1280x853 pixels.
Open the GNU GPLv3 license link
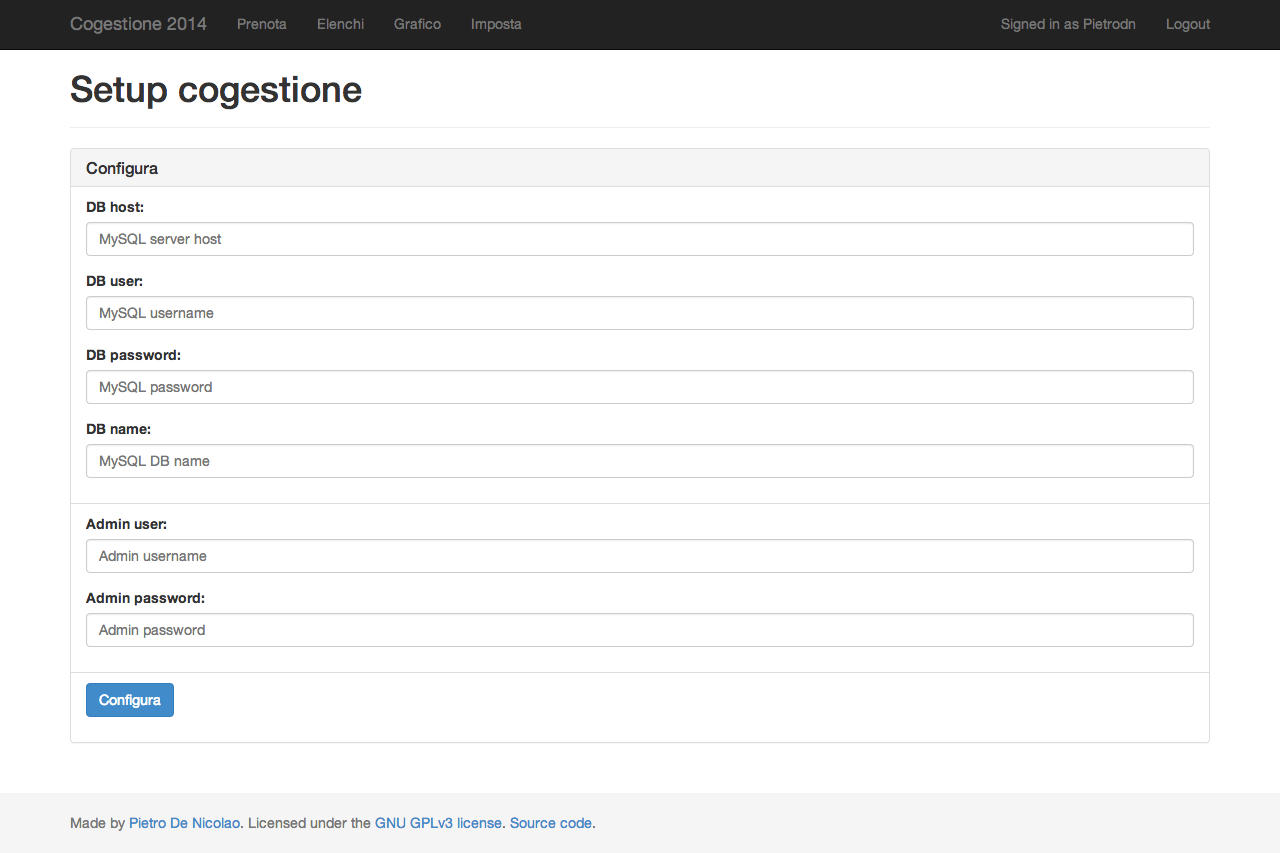[x=438, y=823]
